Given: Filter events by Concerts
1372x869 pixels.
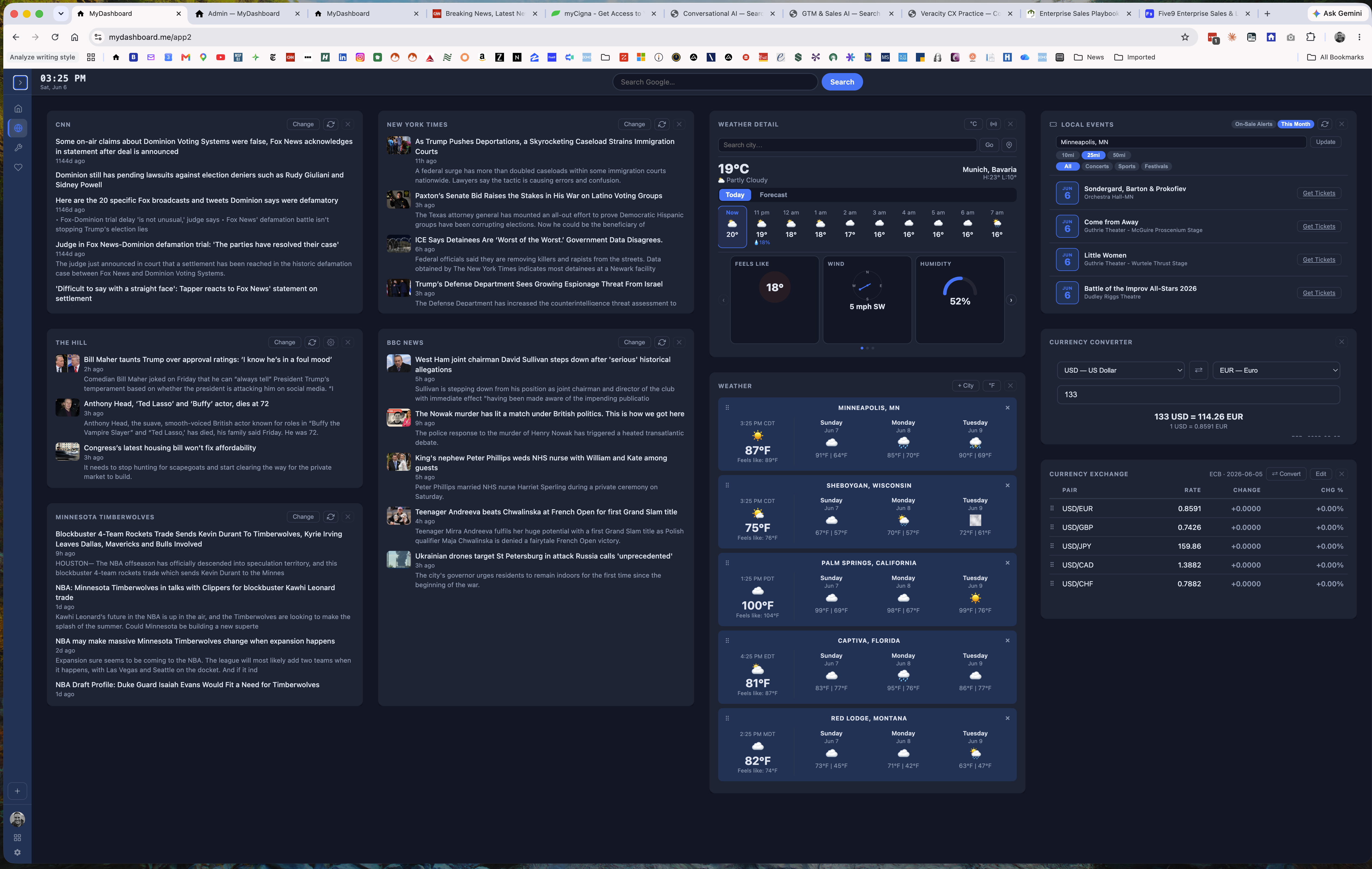Looking at the screenshot, I should (x=1097, y=167).
